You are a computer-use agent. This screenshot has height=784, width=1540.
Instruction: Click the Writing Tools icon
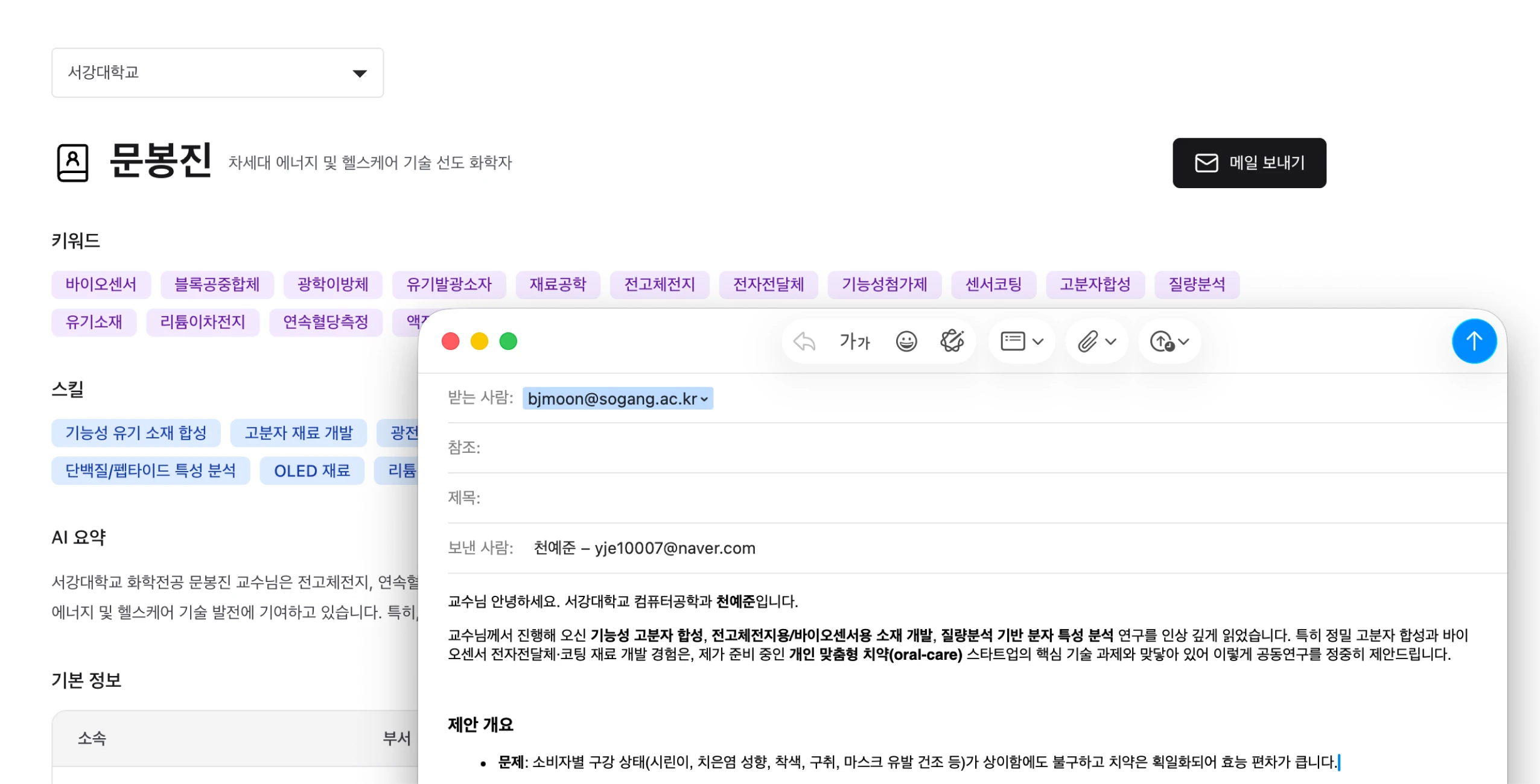tap(952, 341)
